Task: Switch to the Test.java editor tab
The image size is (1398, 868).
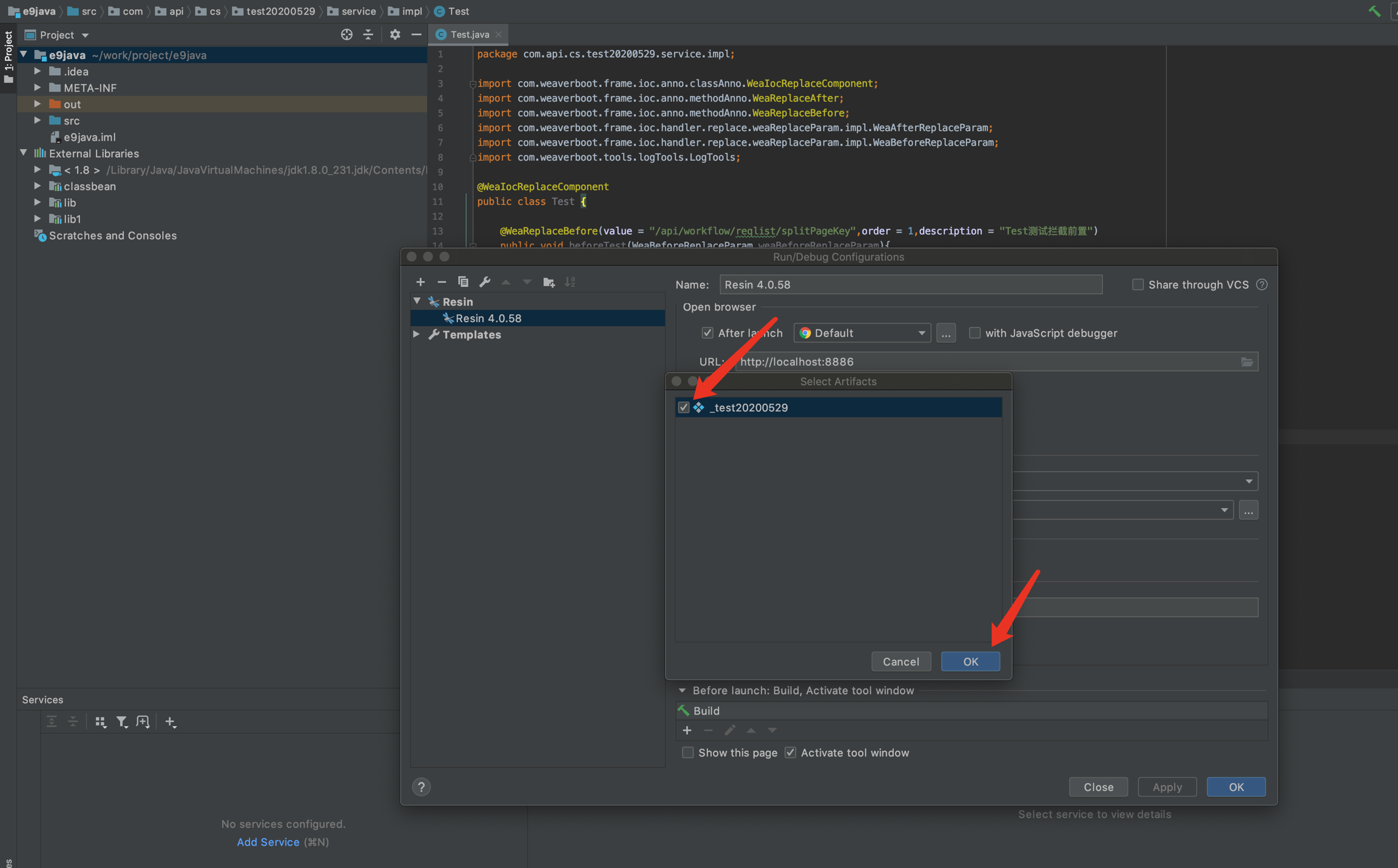Action: coord(469,35)
